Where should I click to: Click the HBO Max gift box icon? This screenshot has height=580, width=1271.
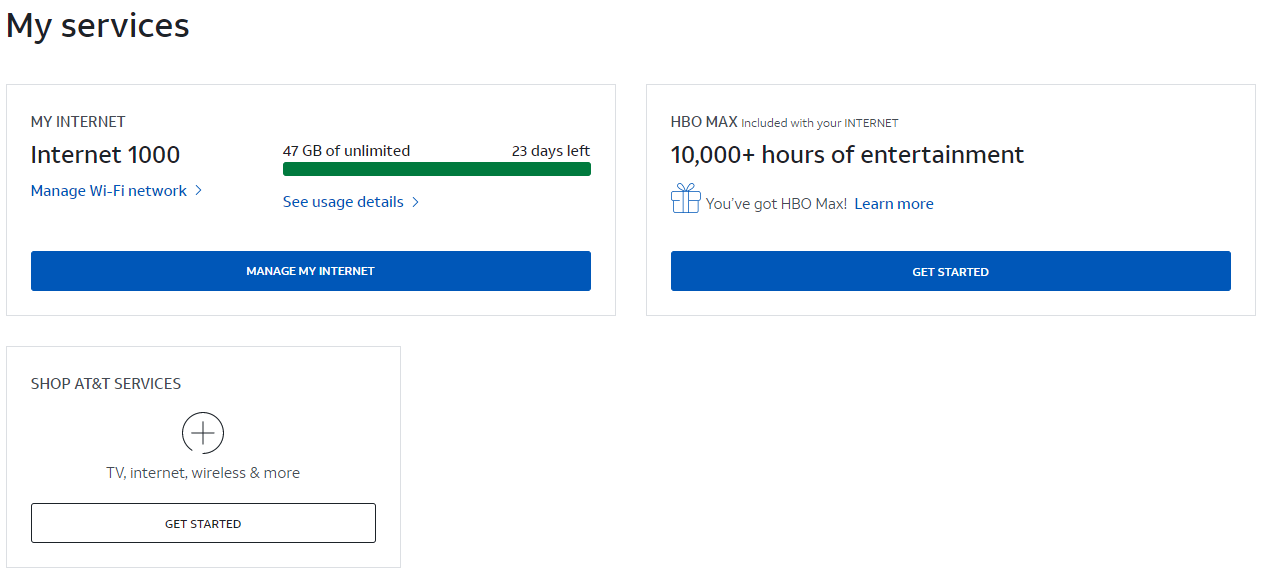[x=685, y=198]
